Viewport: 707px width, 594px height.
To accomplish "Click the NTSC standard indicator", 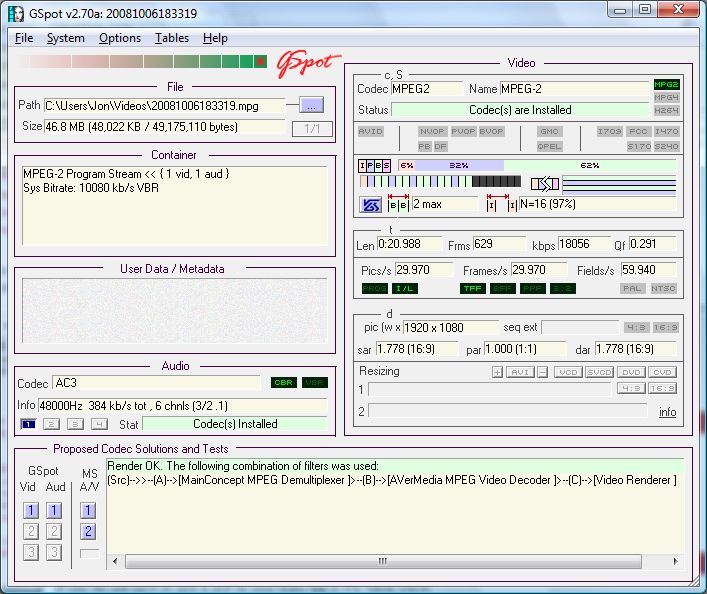I will (663, 289).
